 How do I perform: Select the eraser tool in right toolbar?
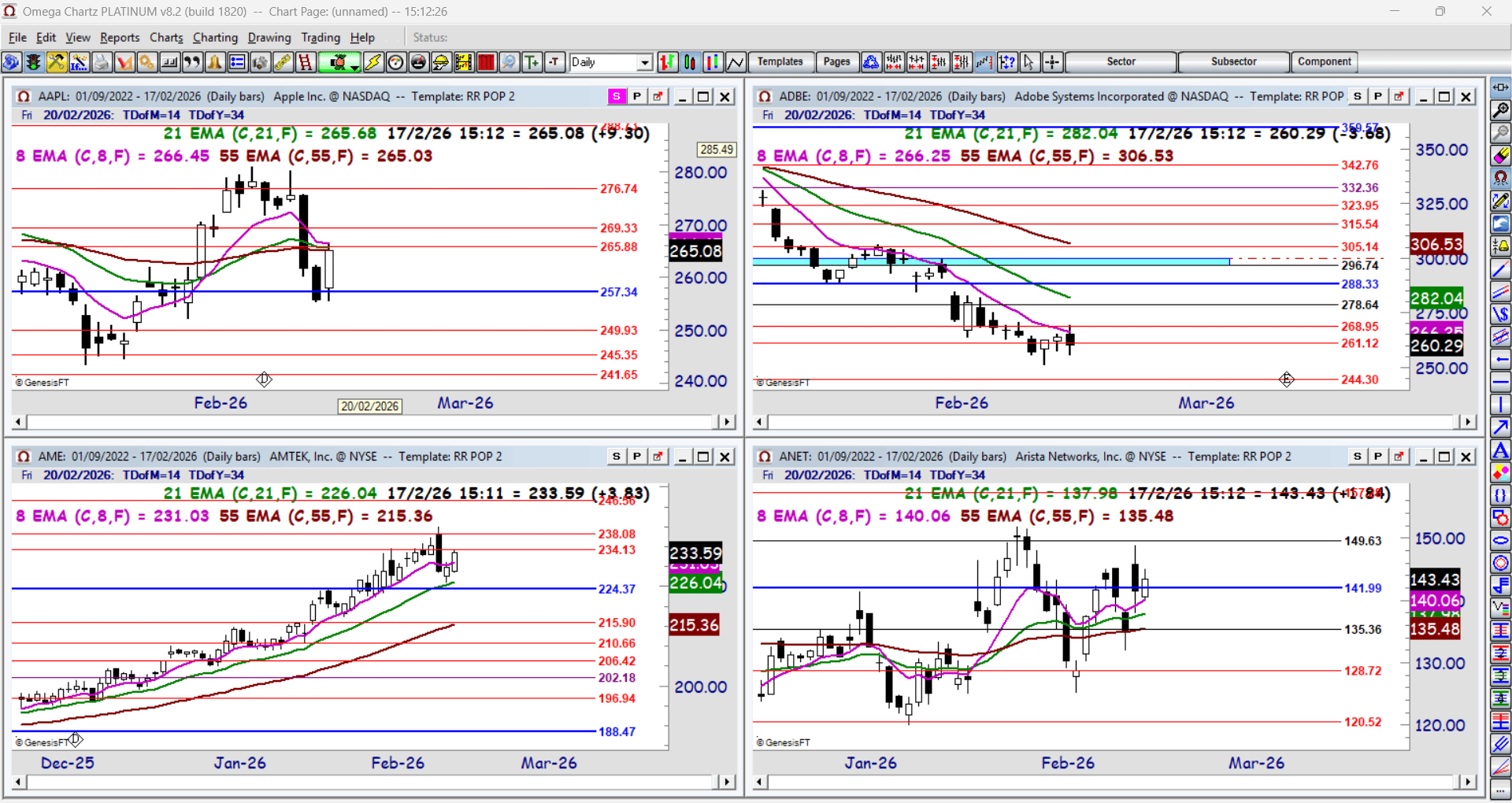1501,156
